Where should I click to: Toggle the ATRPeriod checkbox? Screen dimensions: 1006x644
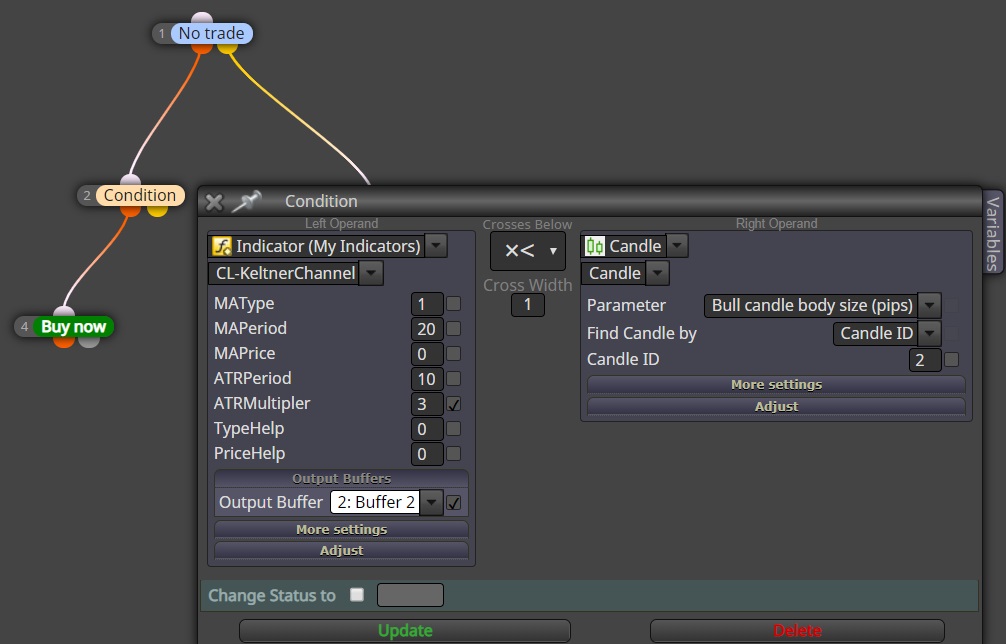(x=454, y=378)
